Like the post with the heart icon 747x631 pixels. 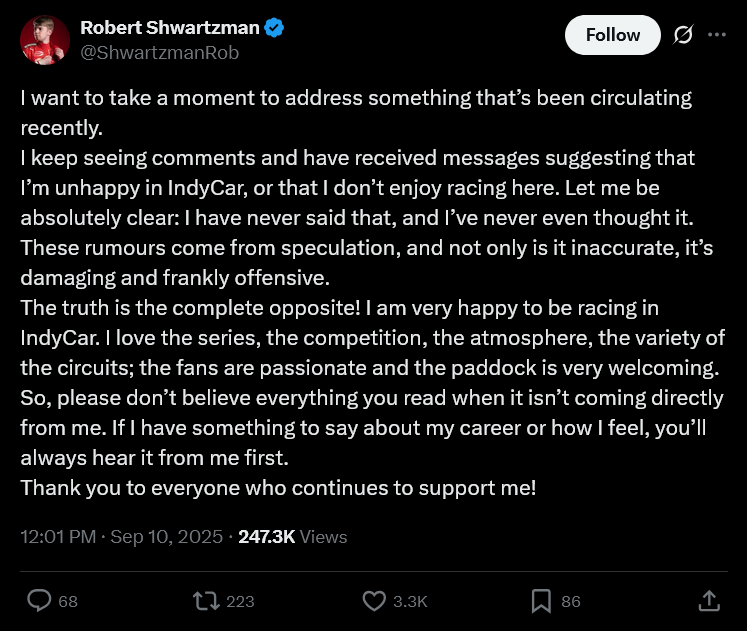[374, 600]
